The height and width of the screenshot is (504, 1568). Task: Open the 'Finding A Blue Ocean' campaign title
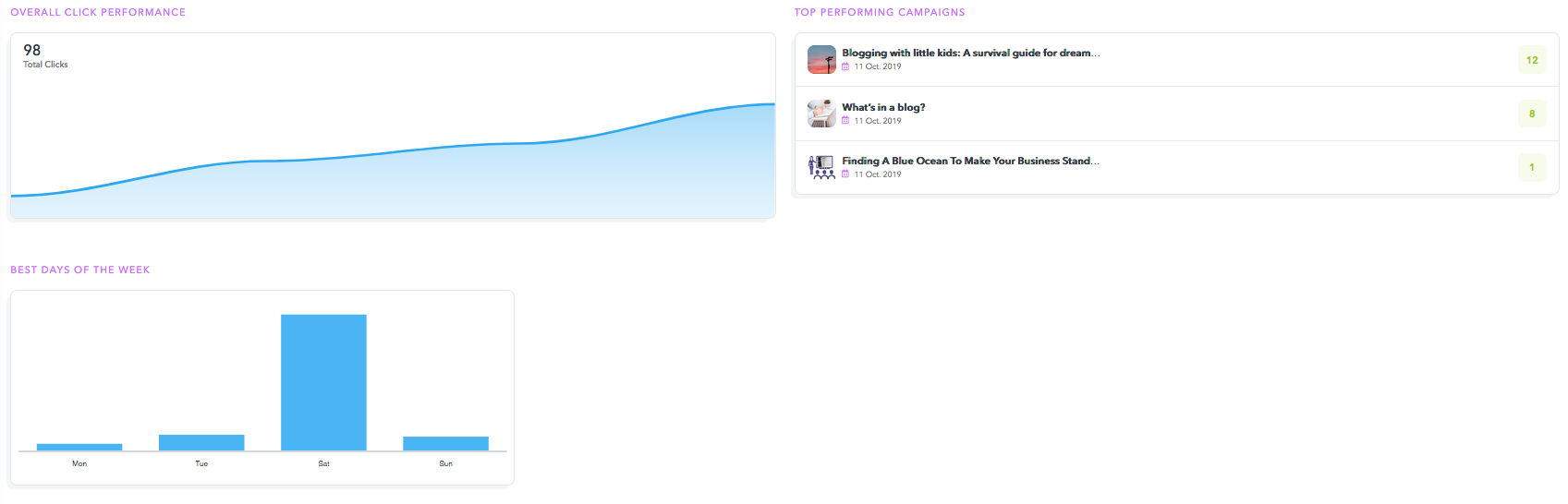[970, 161]
